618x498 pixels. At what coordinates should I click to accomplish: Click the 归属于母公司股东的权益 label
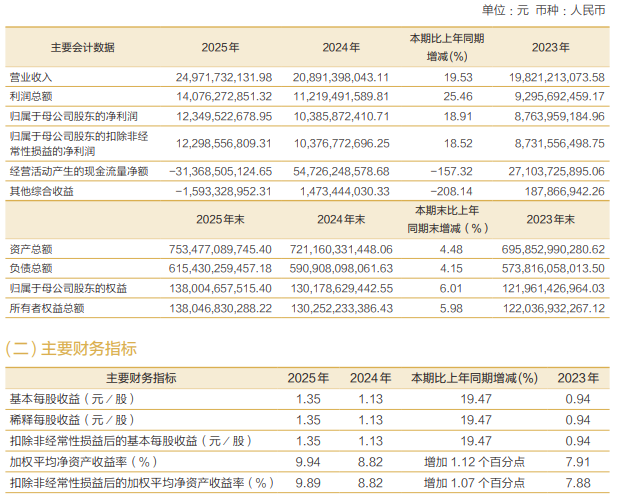(x=68, y=289)
